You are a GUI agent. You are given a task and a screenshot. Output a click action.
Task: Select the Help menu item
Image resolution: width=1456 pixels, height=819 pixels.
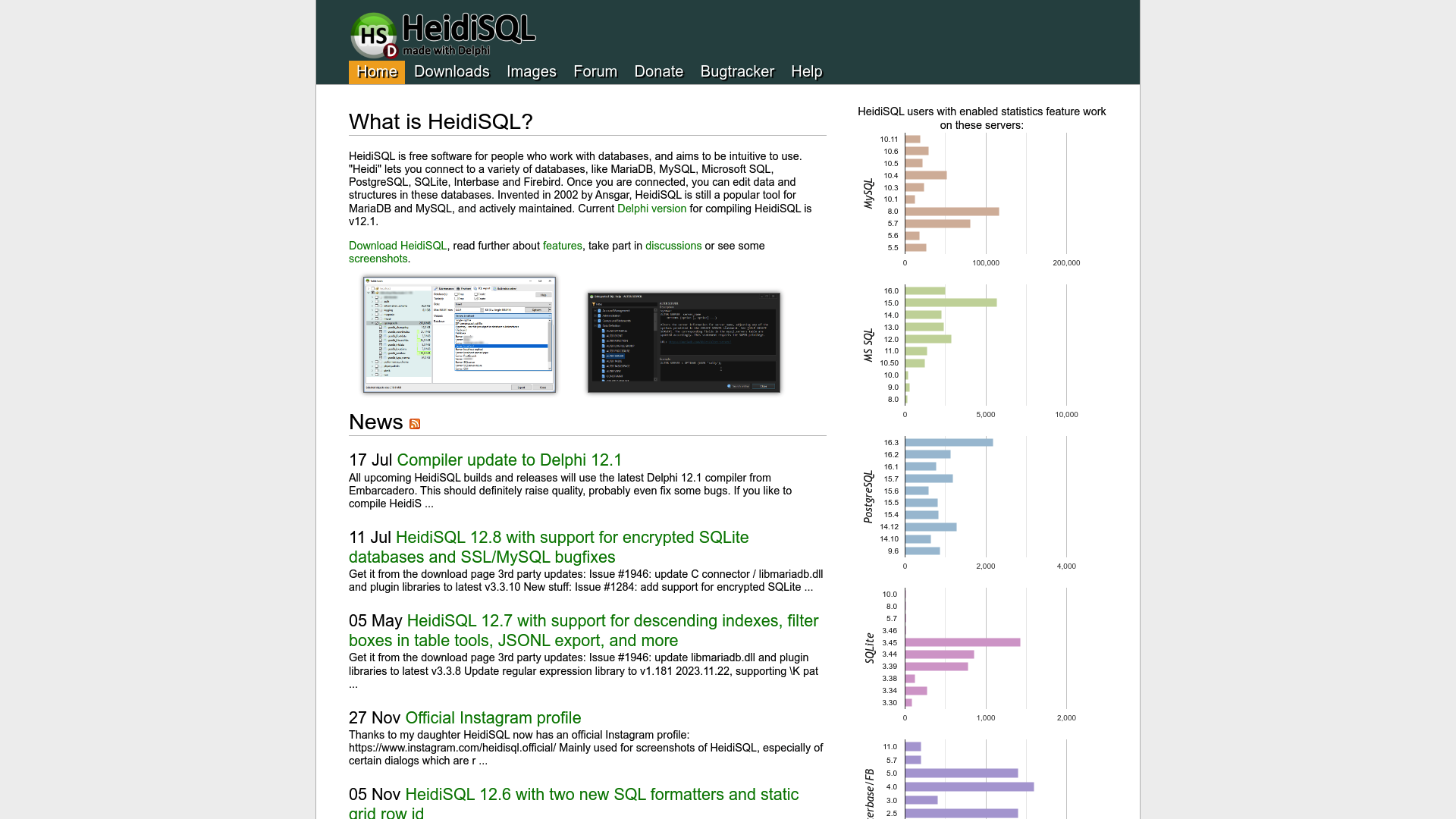tap(806, 71)
